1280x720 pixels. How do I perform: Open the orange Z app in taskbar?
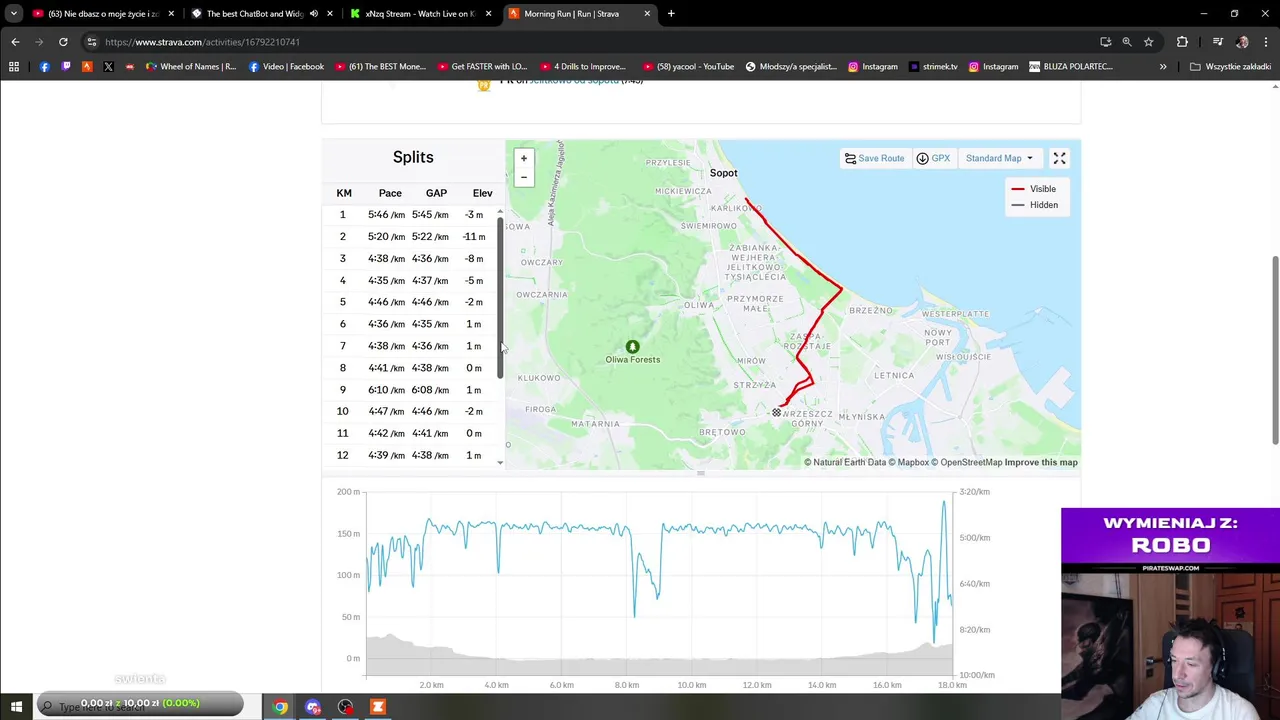378,707
